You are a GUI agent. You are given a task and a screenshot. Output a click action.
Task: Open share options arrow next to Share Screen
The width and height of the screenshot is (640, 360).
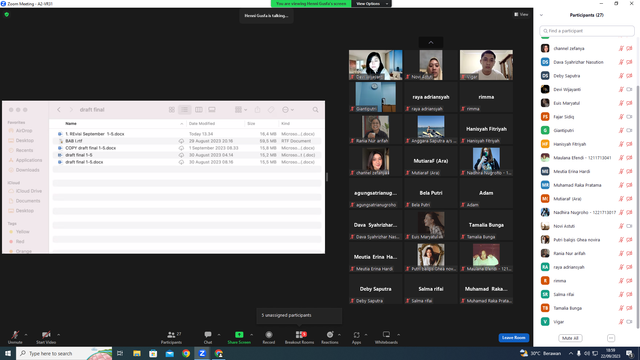(251, 335)
